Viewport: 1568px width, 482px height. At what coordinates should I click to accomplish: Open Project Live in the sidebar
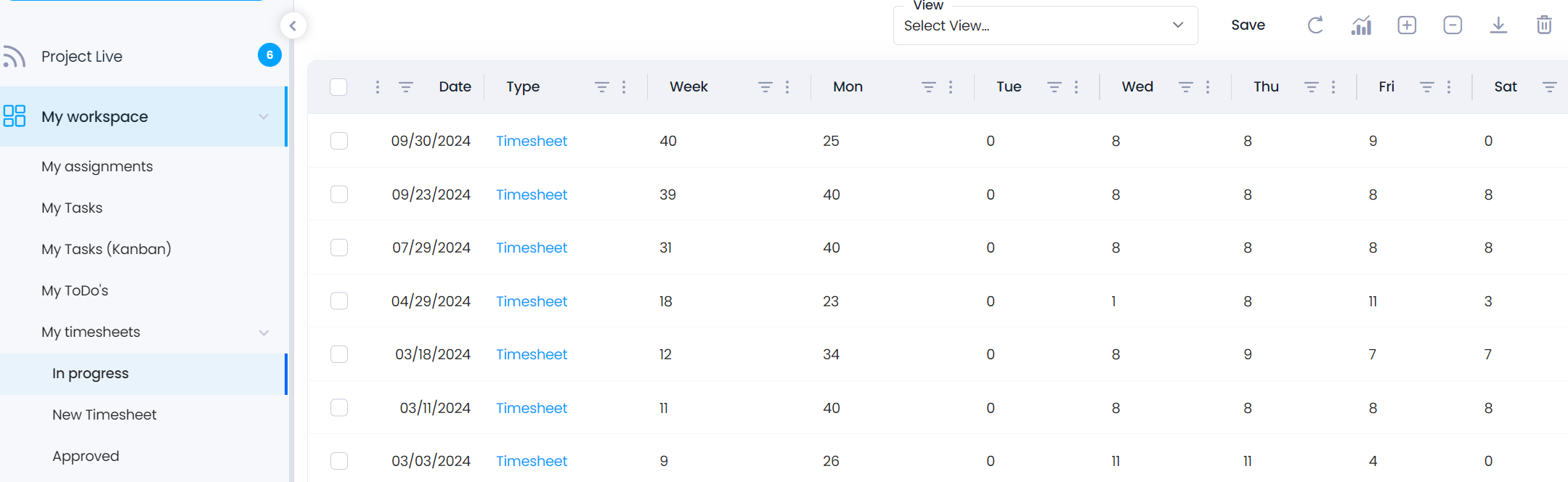pos(81,57)
